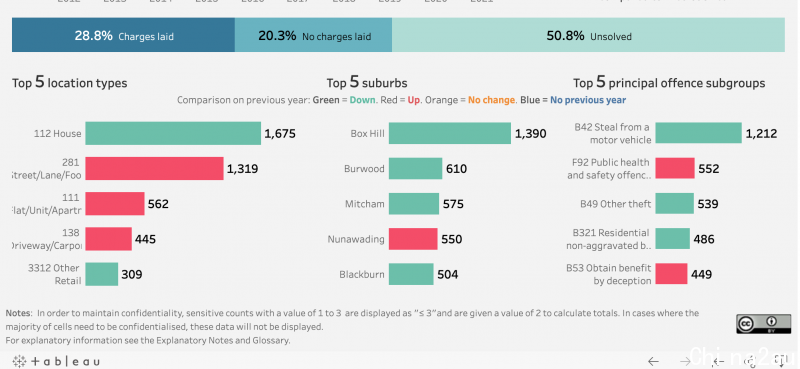Click the B42 Steal from motor vehicle bar
800x369 pixels.
click(698, 133)
